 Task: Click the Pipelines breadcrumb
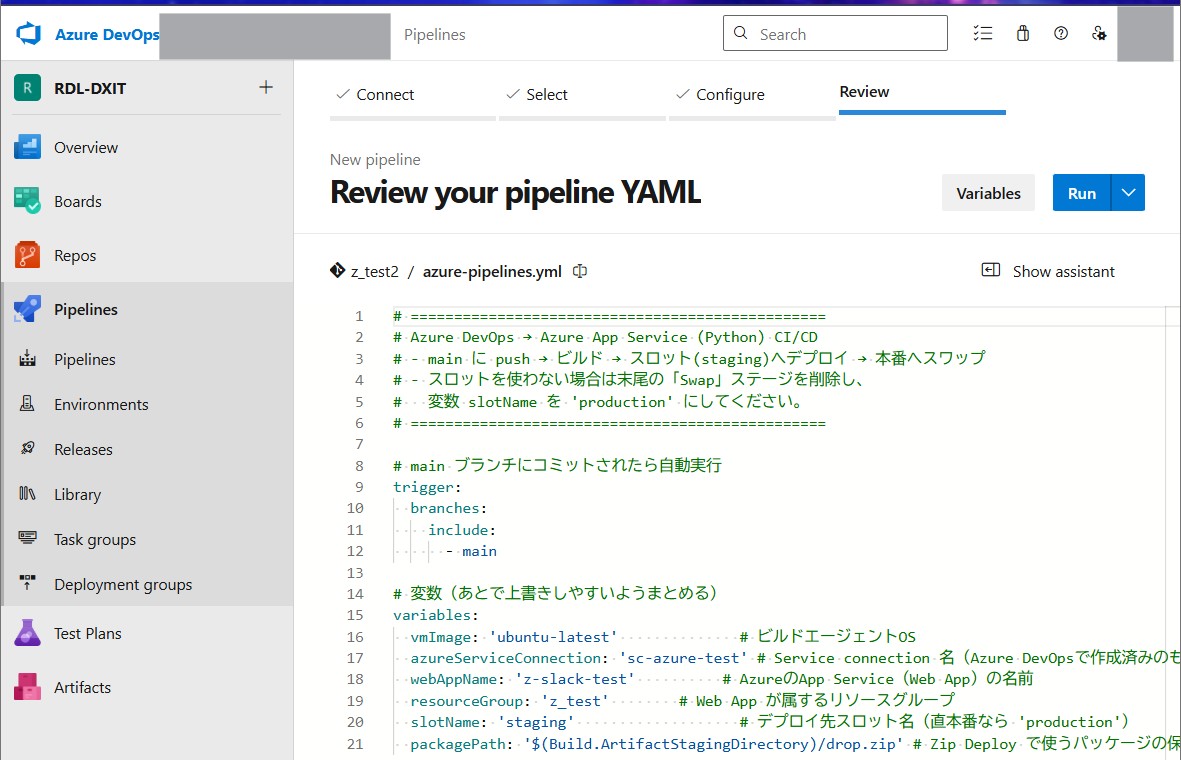click(x=435, y=35)
